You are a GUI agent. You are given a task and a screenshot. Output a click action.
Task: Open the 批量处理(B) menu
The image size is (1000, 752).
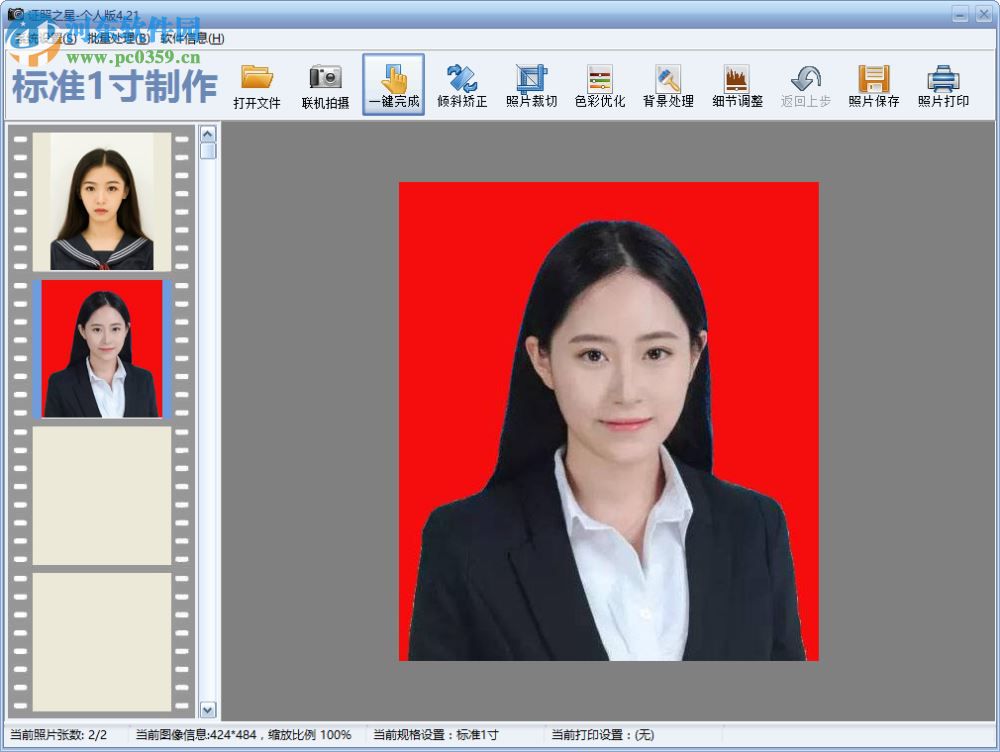click(x=117, y=38)
